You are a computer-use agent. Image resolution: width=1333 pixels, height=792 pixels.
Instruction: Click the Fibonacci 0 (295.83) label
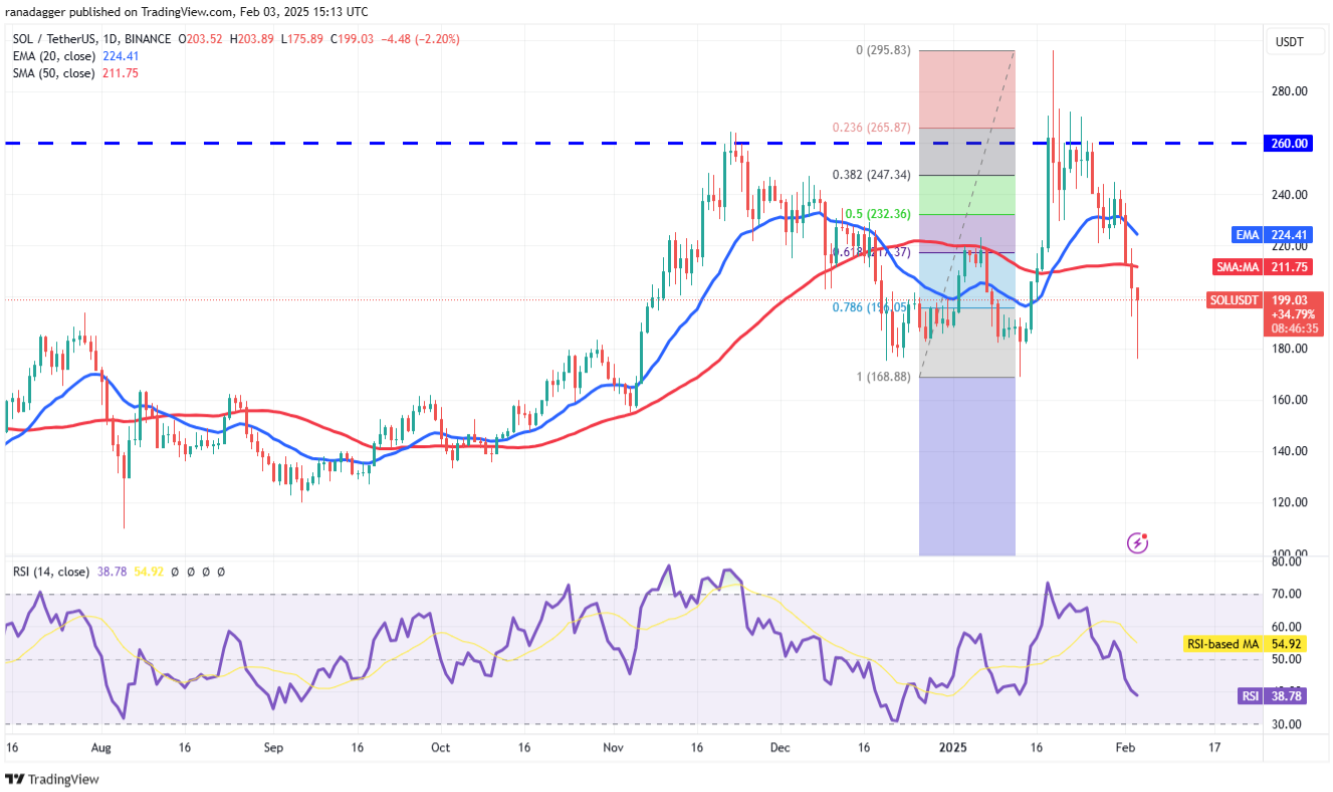[x=884, y=50]
